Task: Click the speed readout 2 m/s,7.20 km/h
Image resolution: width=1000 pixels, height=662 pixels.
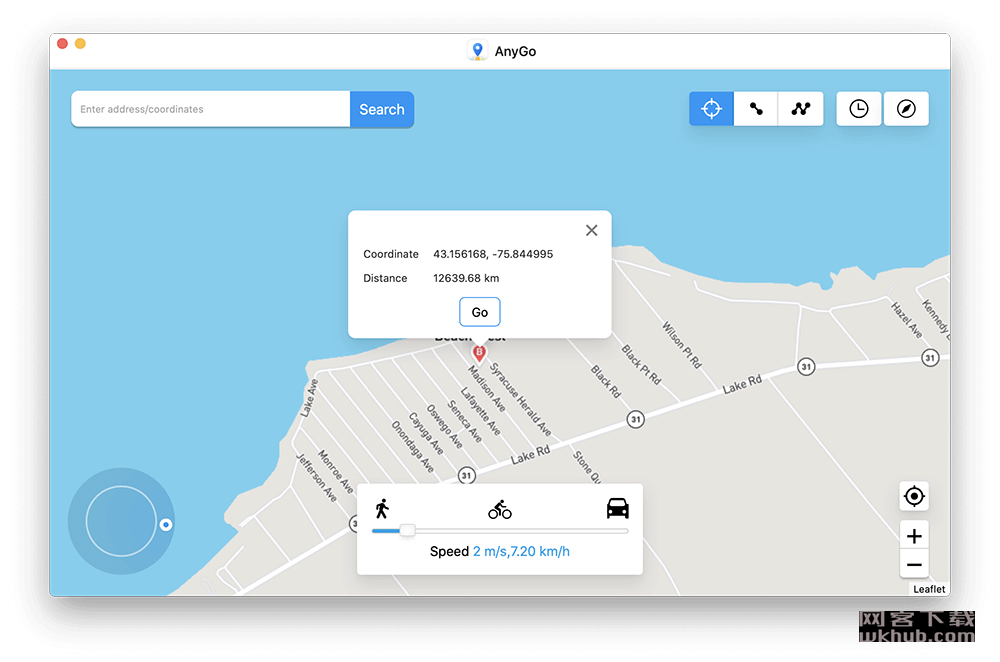Action: (x=521, y=551)
